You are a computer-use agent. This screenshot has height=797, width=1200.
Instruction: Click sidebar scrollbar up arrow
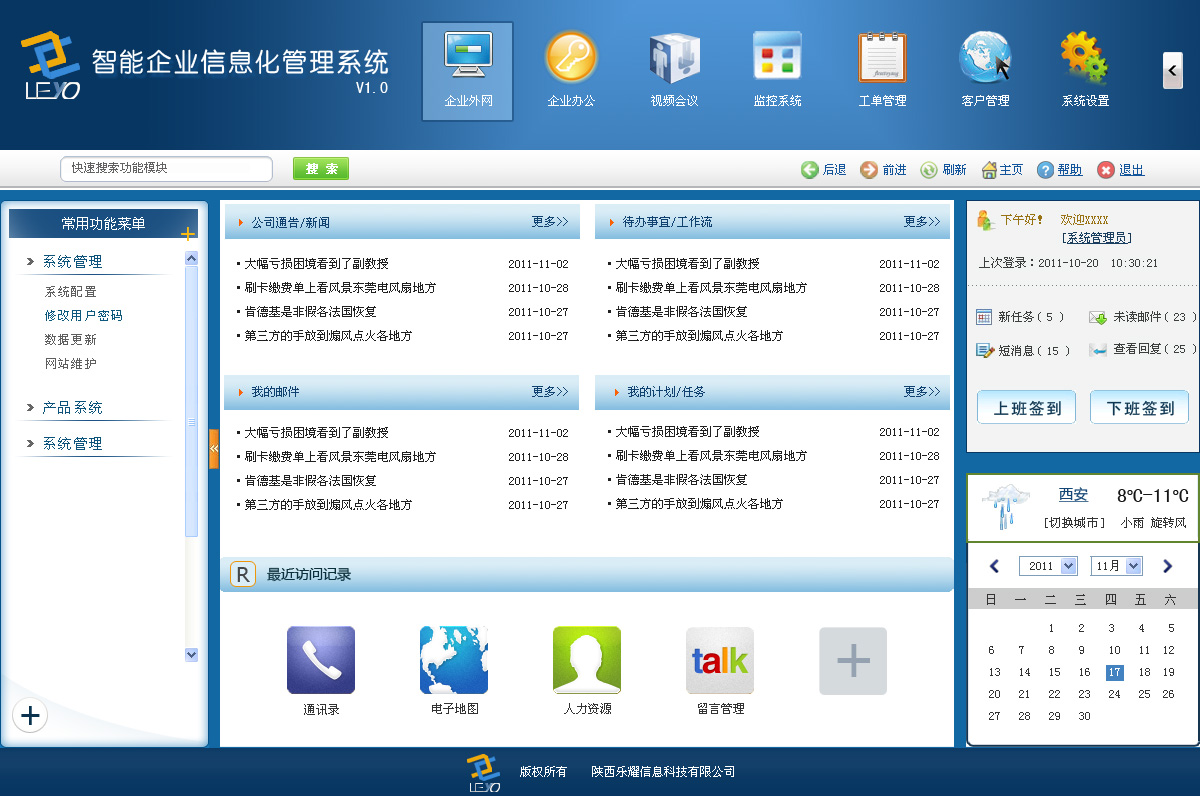(x=192, y=258)
